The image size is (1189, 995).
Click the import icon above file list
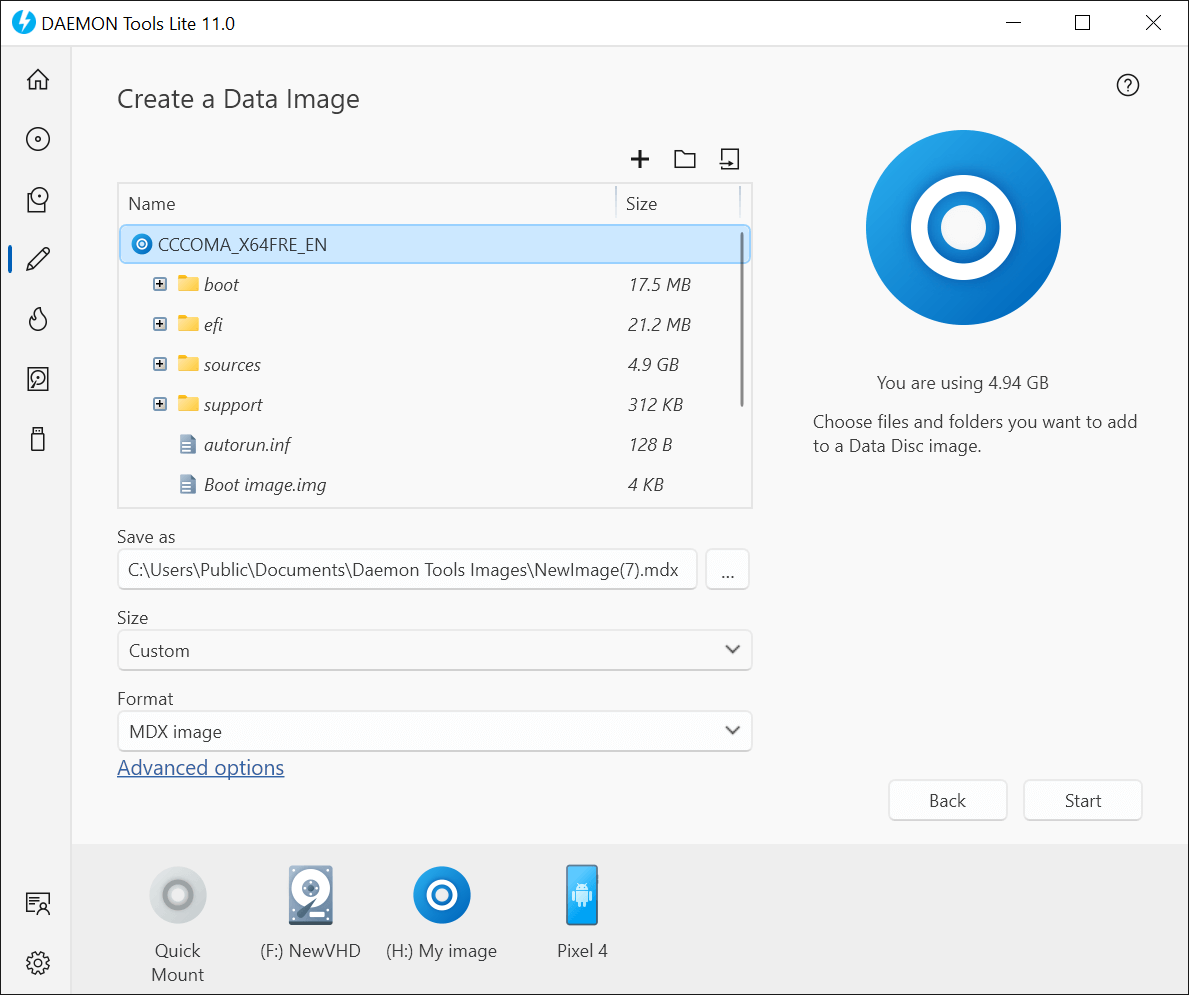(729, 159)
